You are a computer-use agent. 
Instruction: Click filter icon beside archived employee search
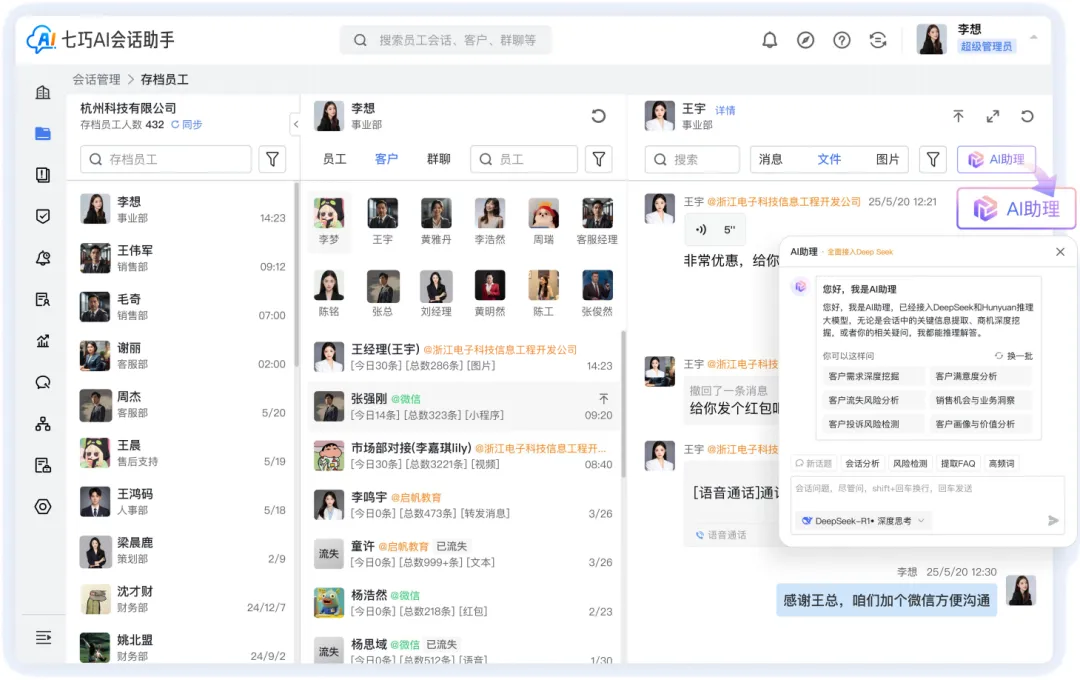272,159
